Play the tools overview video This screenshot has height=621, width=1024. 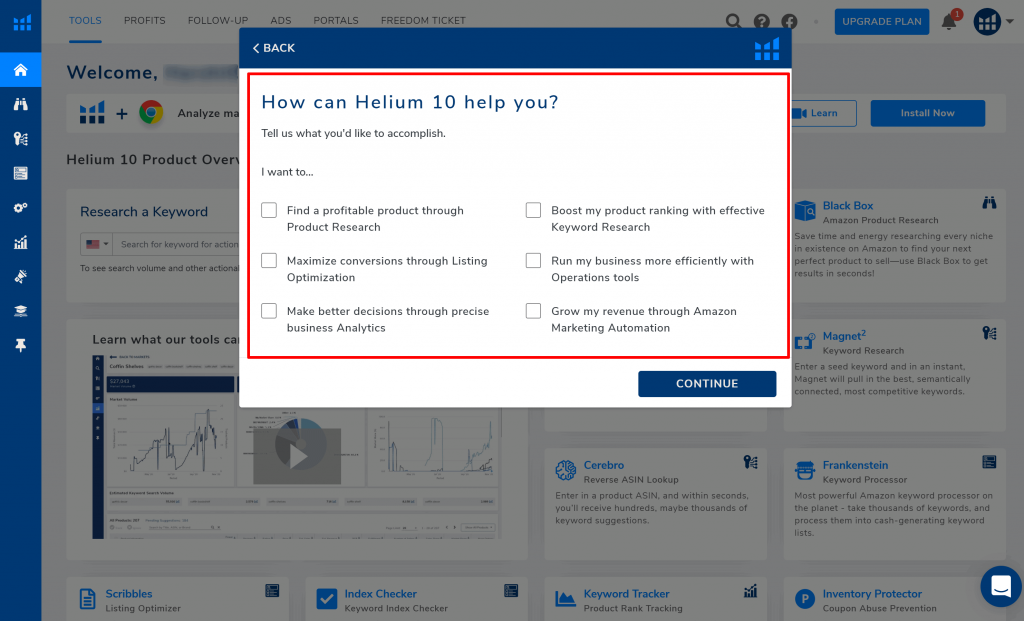pos(297,456)
